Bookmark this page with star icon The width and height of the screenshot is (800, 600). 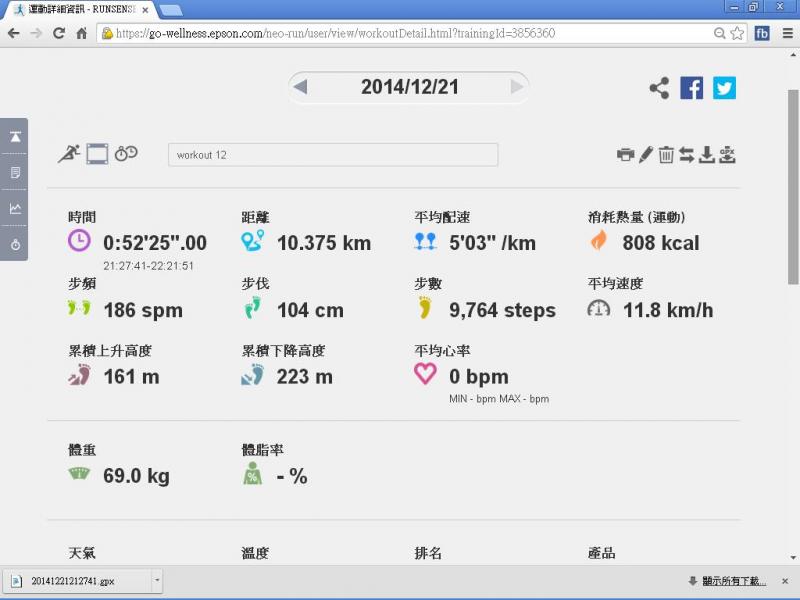coord(737,34)
